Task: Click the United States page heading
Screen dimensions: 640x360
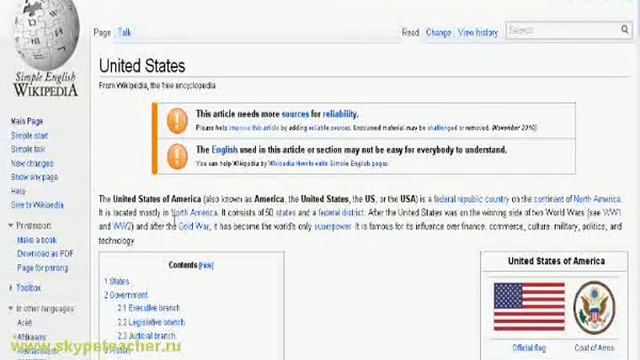Action: click(142, 66)
